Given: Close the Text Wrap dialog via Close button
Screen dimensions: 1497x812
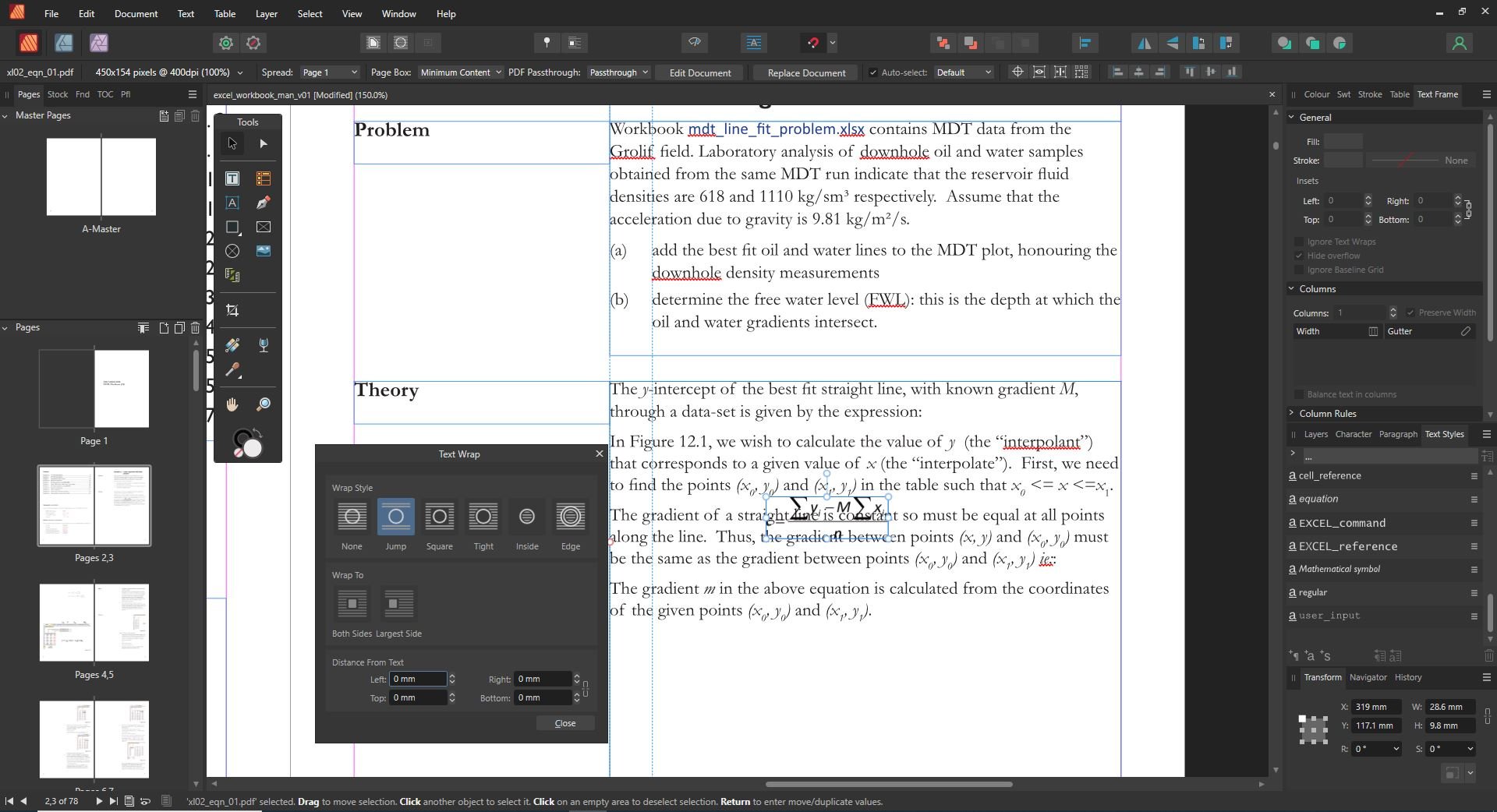Looking at the screenshot, I should pos(564,723).
